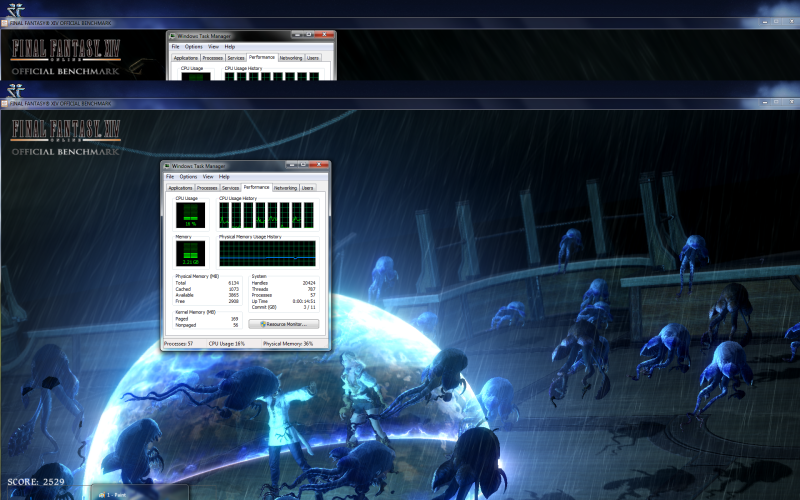Close the lower Task Manager window
Viewport: 800px width, 500px height.
tap(319, 164)
